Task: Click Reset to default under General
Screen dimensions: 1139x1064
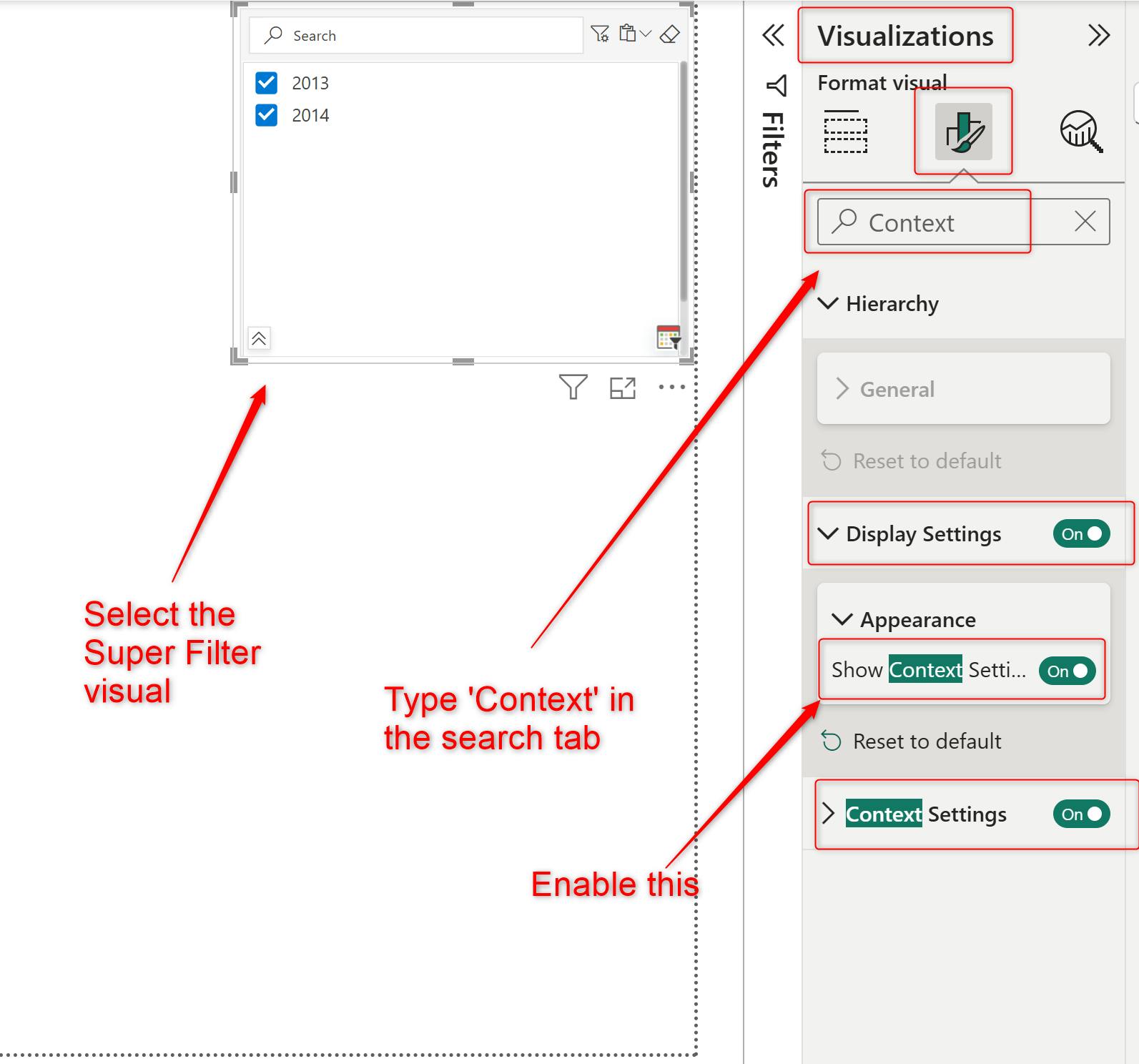Action: pyautogui.click(x=912, y=460)
